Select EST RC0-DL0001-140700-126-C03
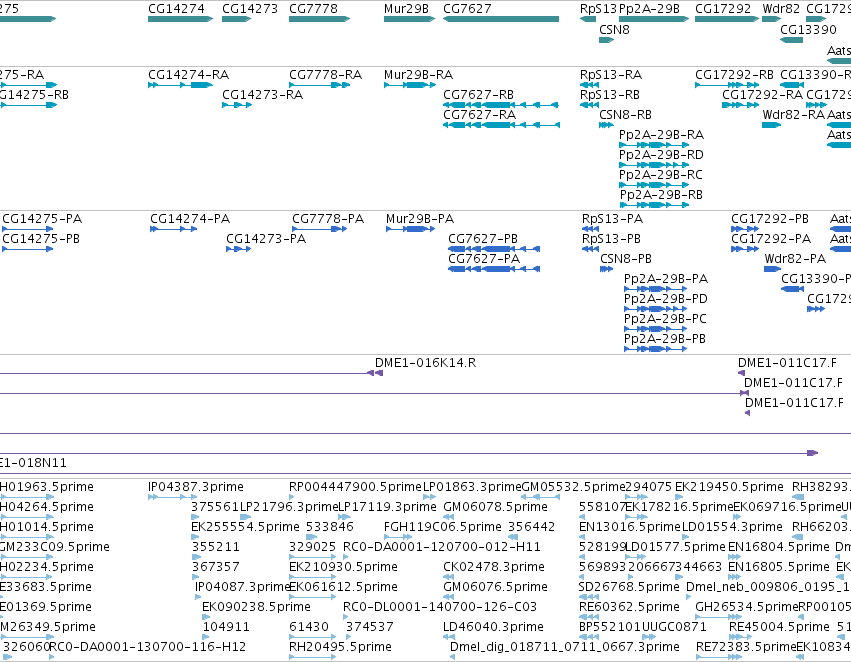 click(440, 607)
